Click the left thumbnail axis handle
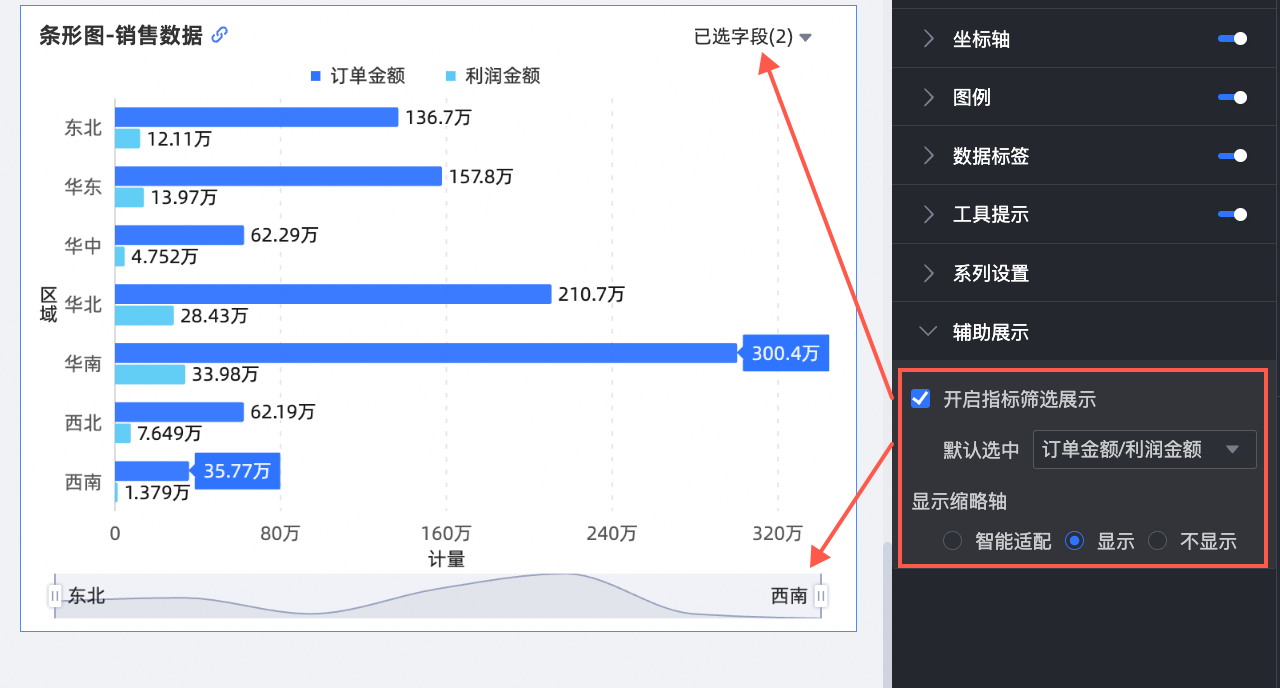1280x688 pixels. (x=55, y=596)
